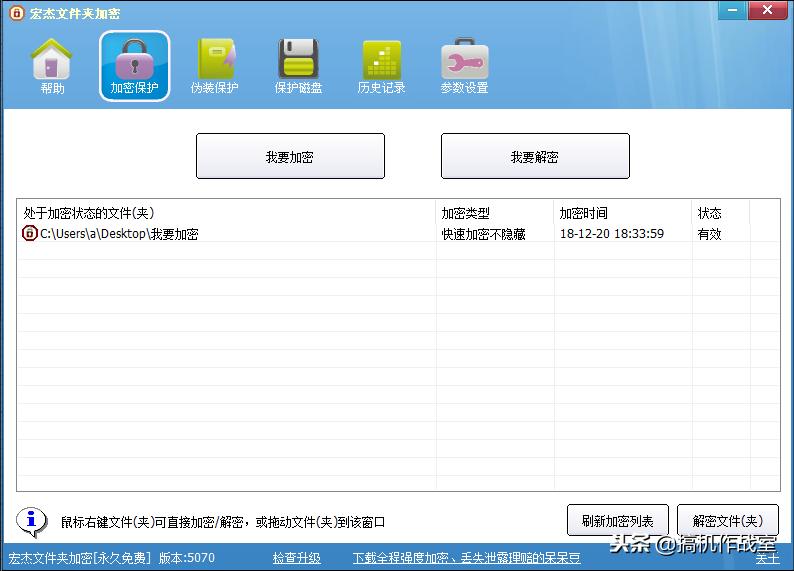The height and width of the screenshot is (571, 794).
Task: Open 保护磁盘 floppy disk icon
Action: [298, 66]
